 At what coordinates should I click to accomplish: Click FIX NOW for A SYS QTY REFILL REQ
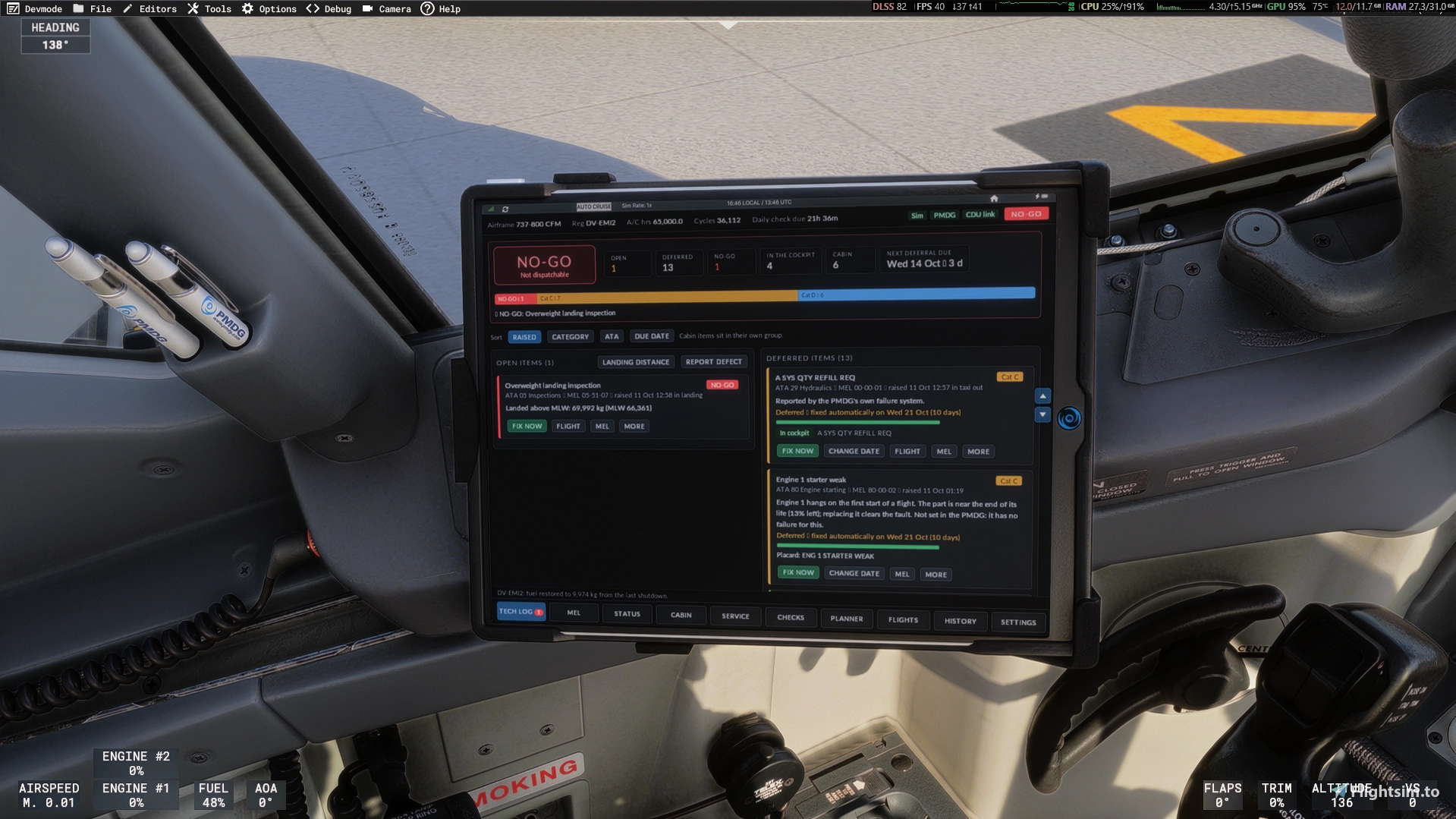(x=797, y=451)
